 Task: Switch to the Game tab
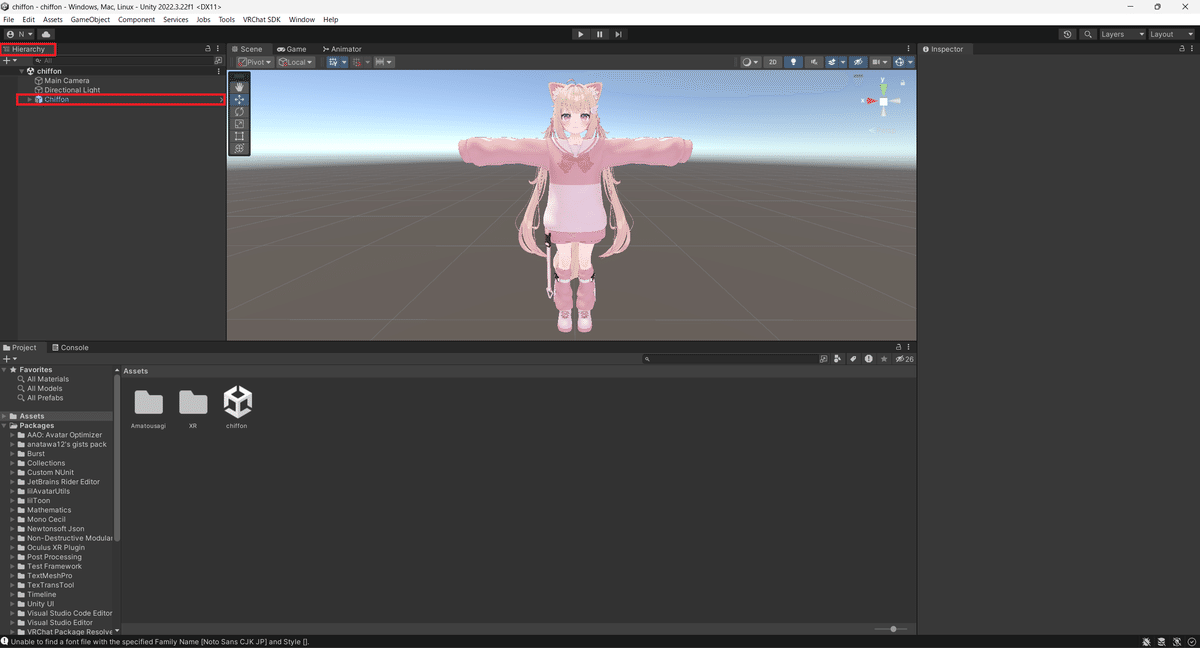(291, 49)
